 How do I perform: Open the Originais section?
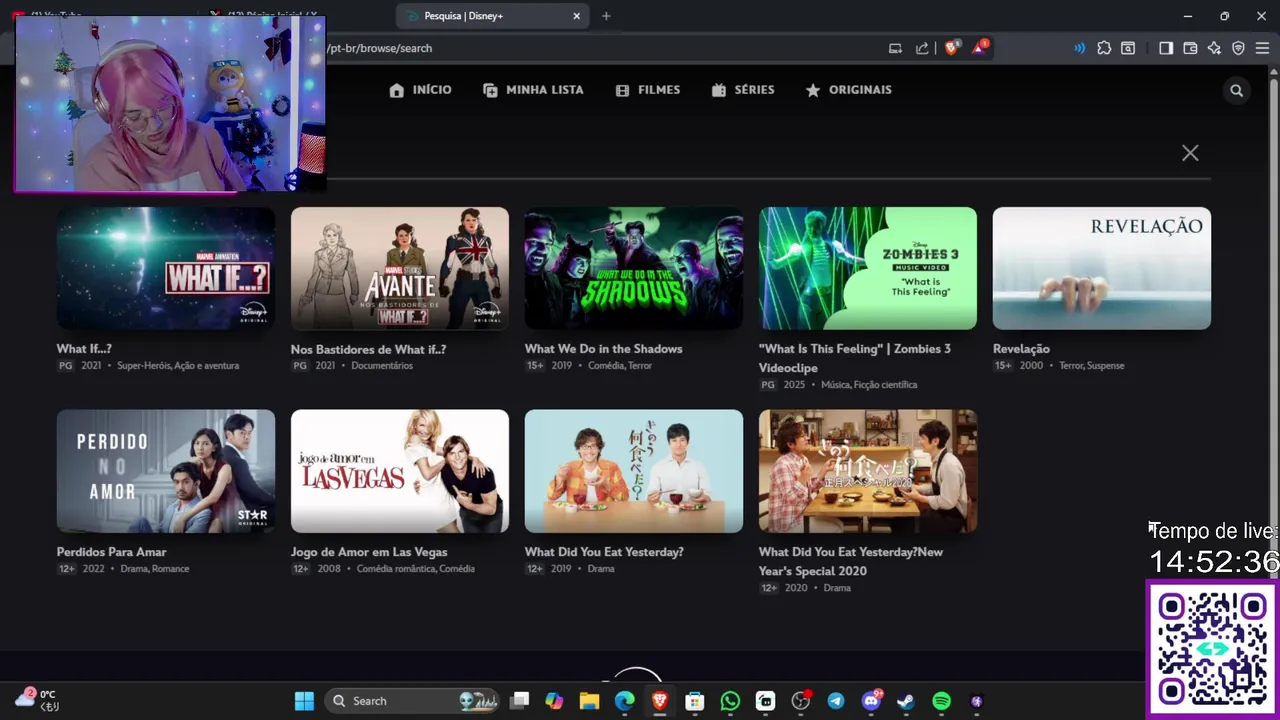click(860, 90)
